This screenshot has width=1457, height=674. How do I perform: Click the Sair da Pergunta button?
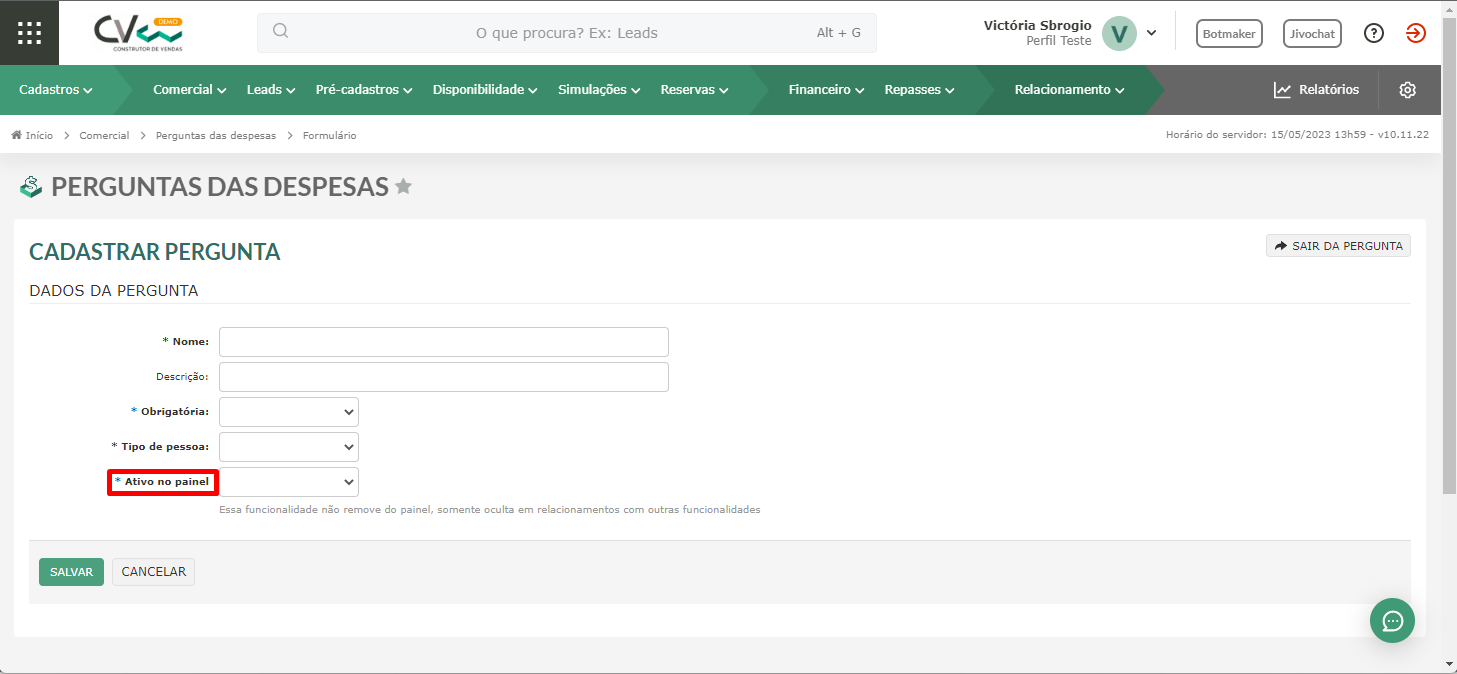(x=1338, y=246)
